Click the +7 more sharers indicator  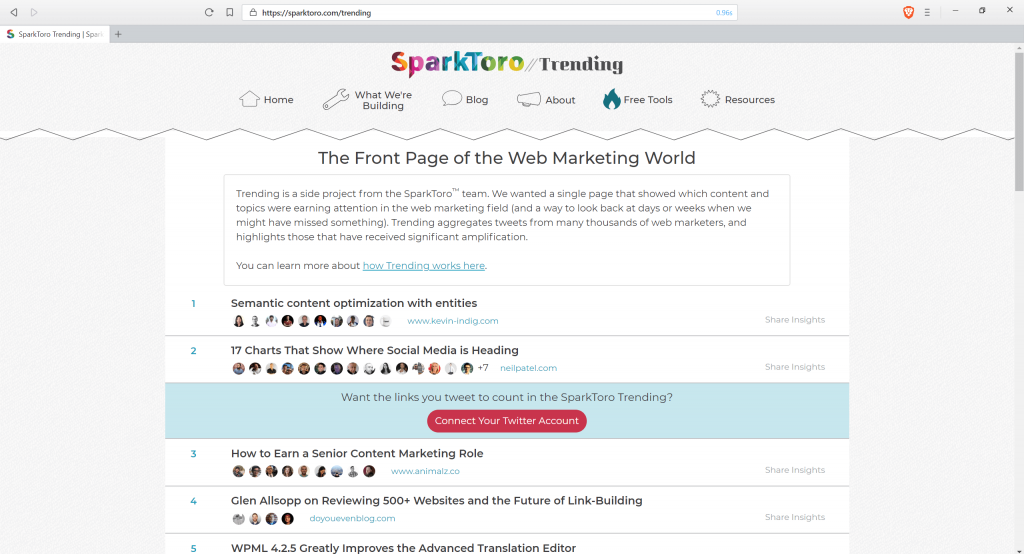tap(483, 368)
